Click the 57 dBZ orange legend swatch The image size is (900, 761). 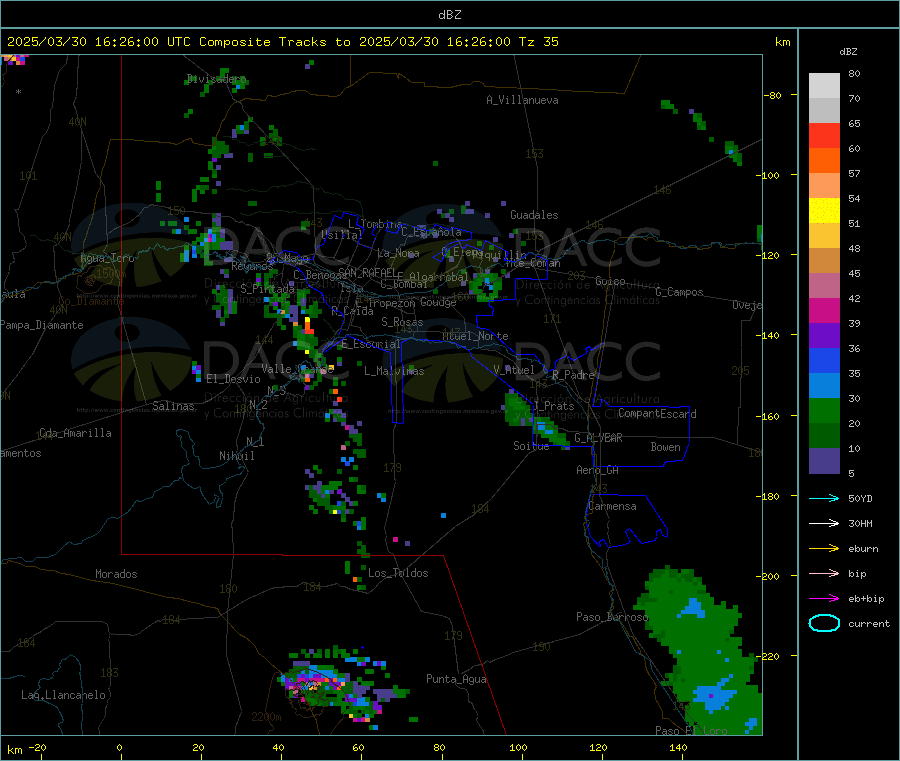click(x=824, y=161)
